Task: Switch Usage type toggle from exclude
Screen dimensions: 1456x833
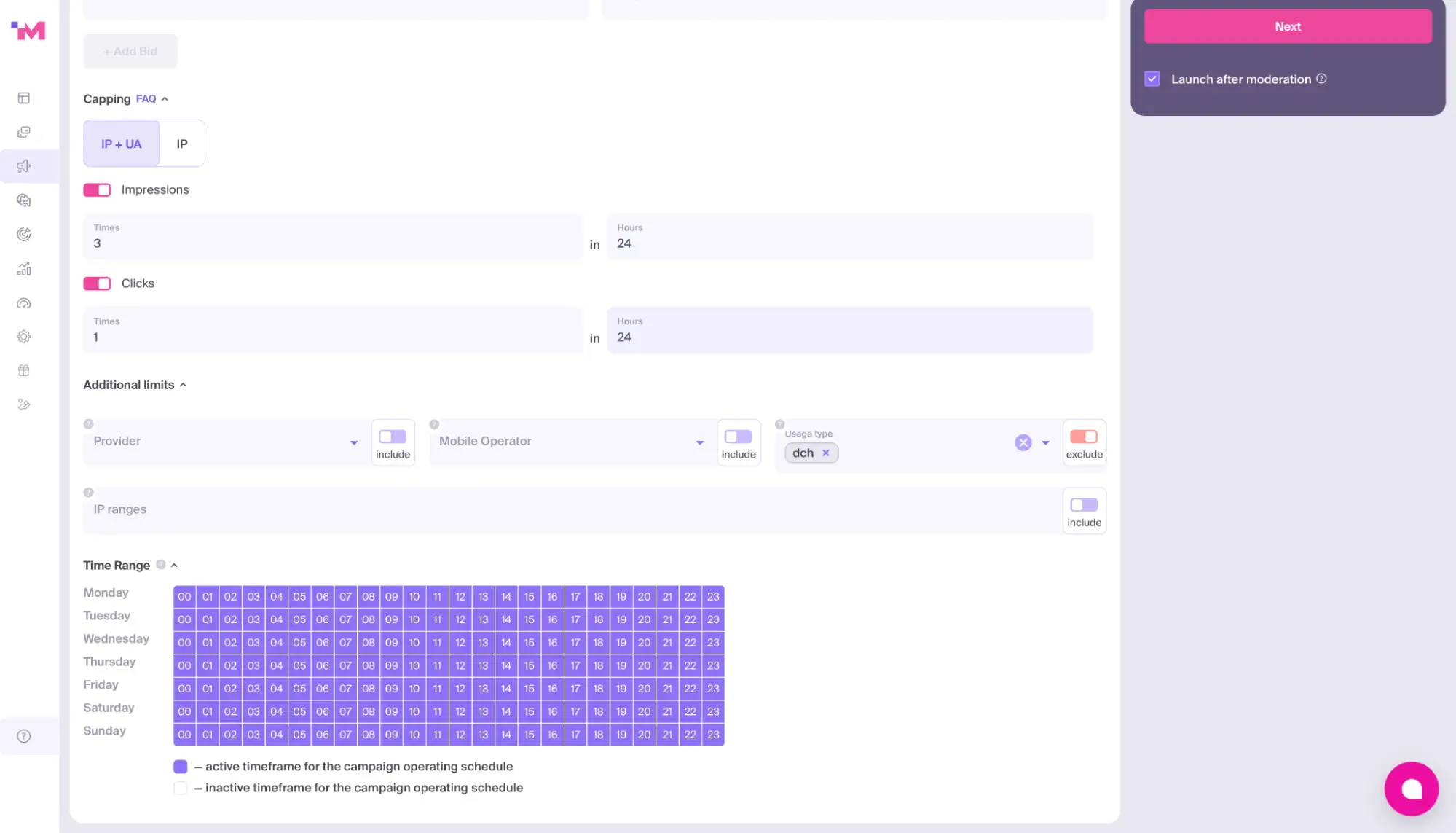Action: 1084,437
